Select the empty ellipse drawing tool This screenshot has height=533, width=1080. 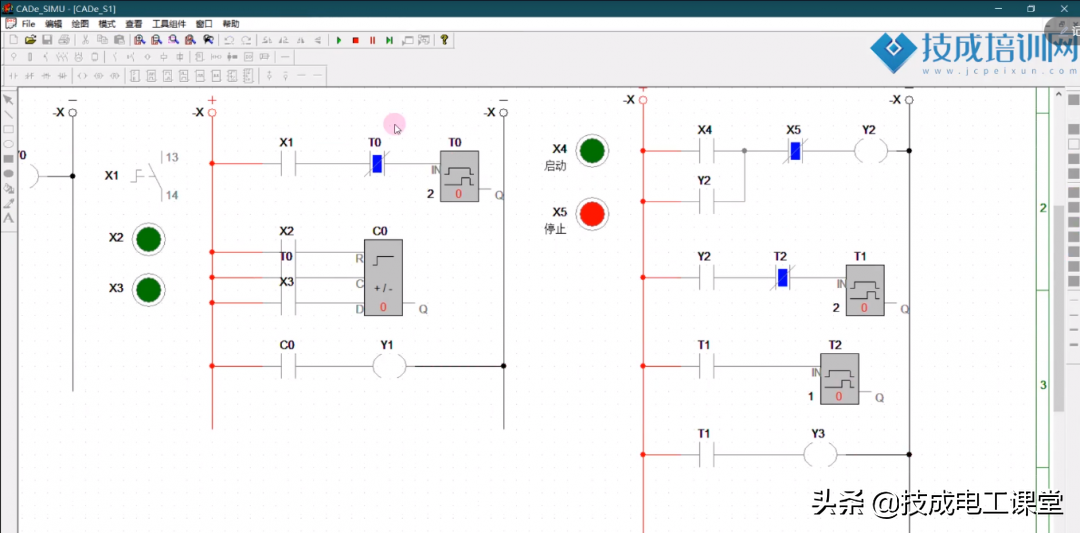coord(9,144)
